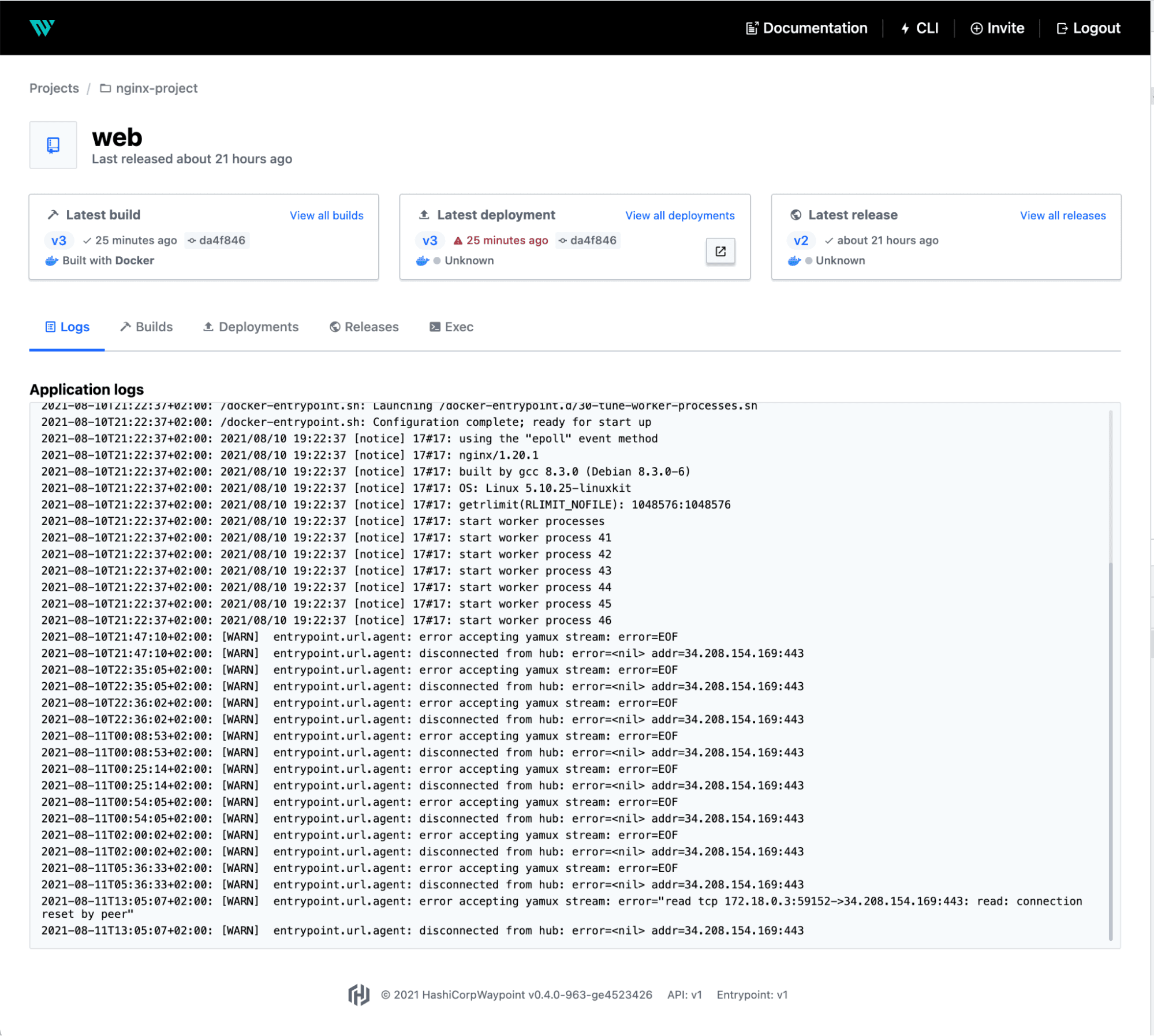Open the Exec tab
The image size is (1154, 1036).
451,327
